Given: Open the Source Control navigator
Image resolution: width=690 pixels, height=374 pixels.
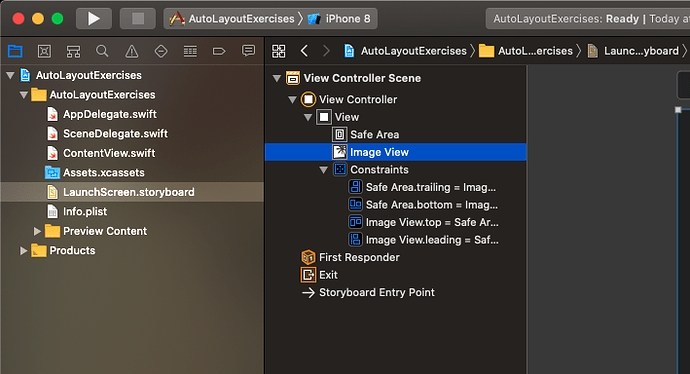Looking at the screenshot, I should [x=44, y=51].
